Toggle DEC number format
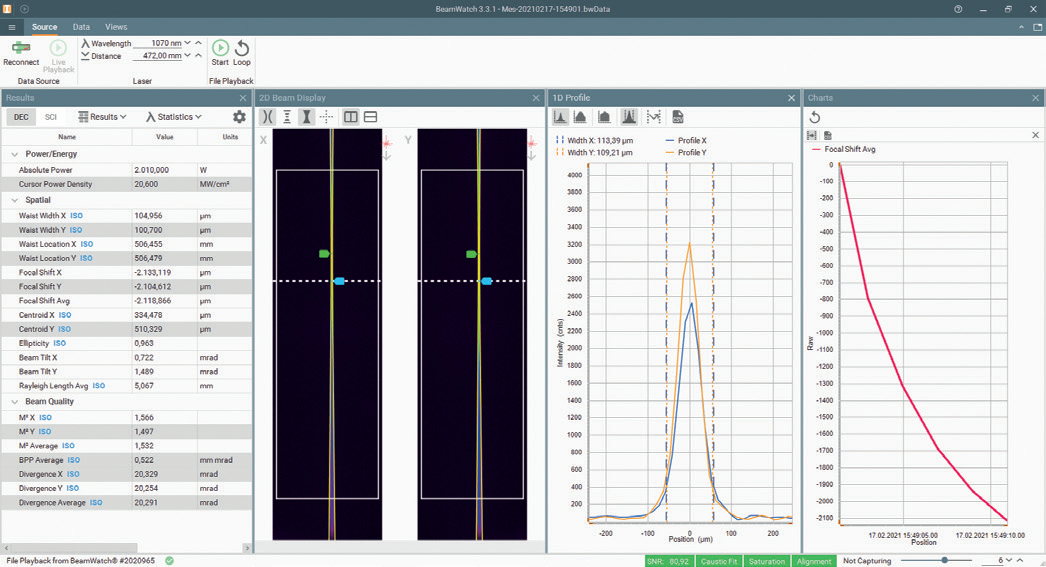Screen dimensions: 1046x567 pos(21,117)
